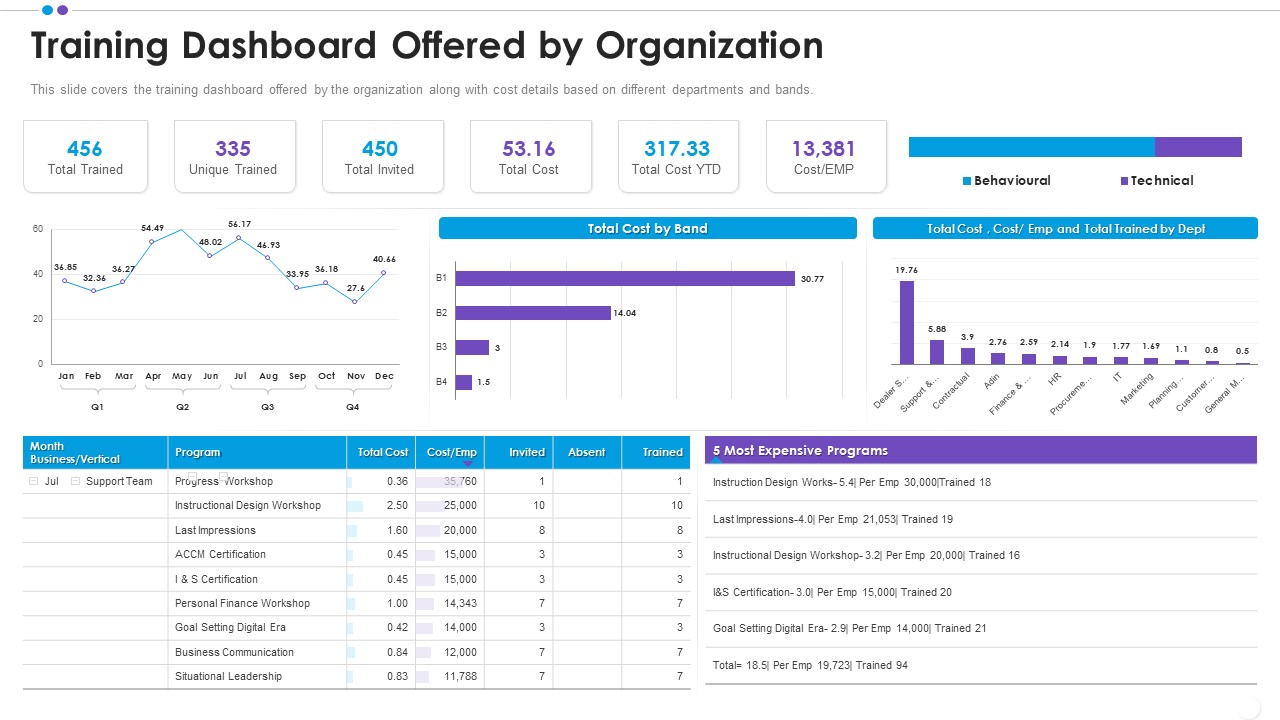Select the purple Technical portion of the bar
This screenshot has width=1280, height=720.
pyautogui.click(x=1198, y=147)
